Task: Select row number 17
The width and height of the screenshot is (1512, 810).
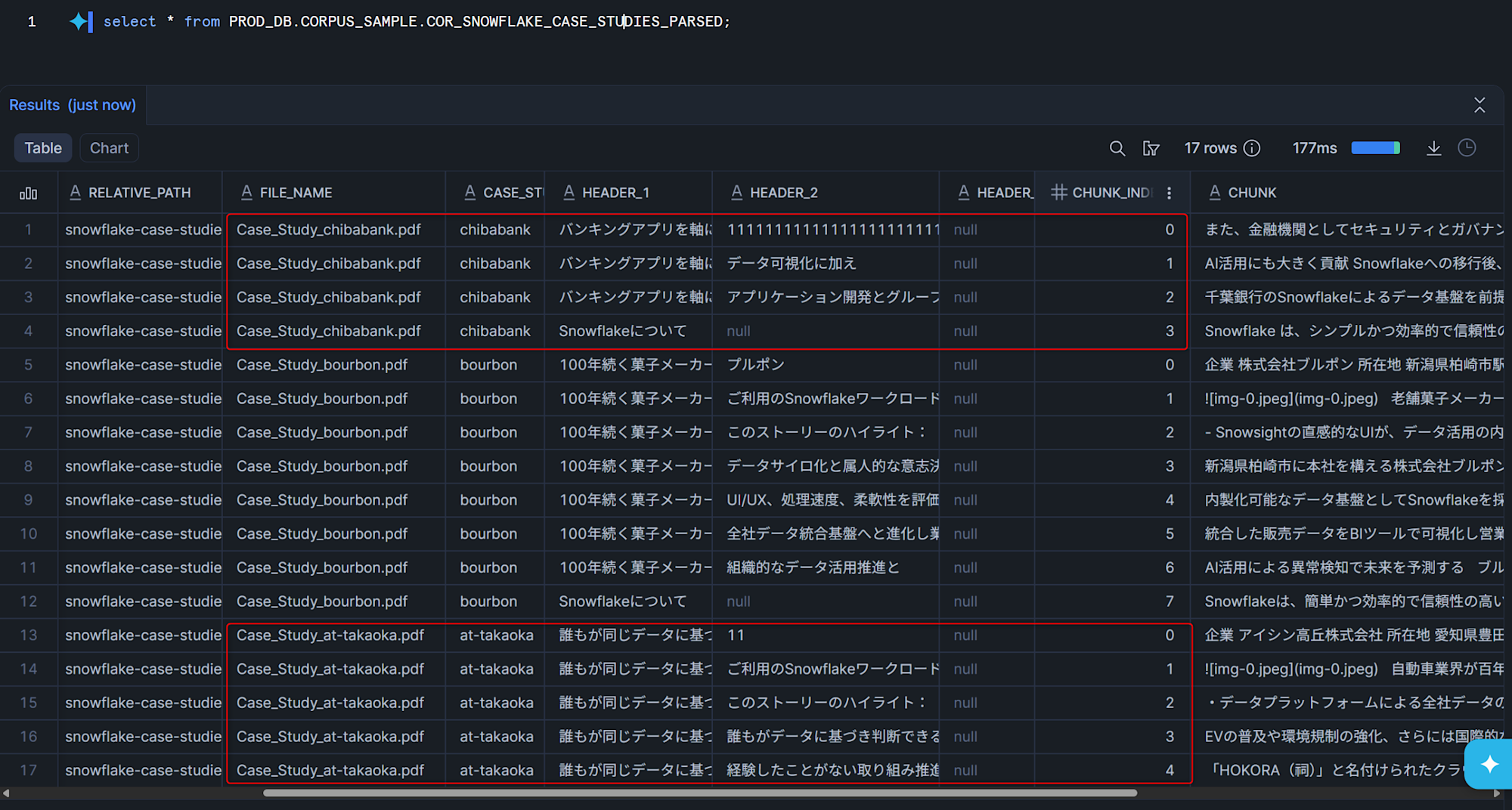Action: point(29,771)
